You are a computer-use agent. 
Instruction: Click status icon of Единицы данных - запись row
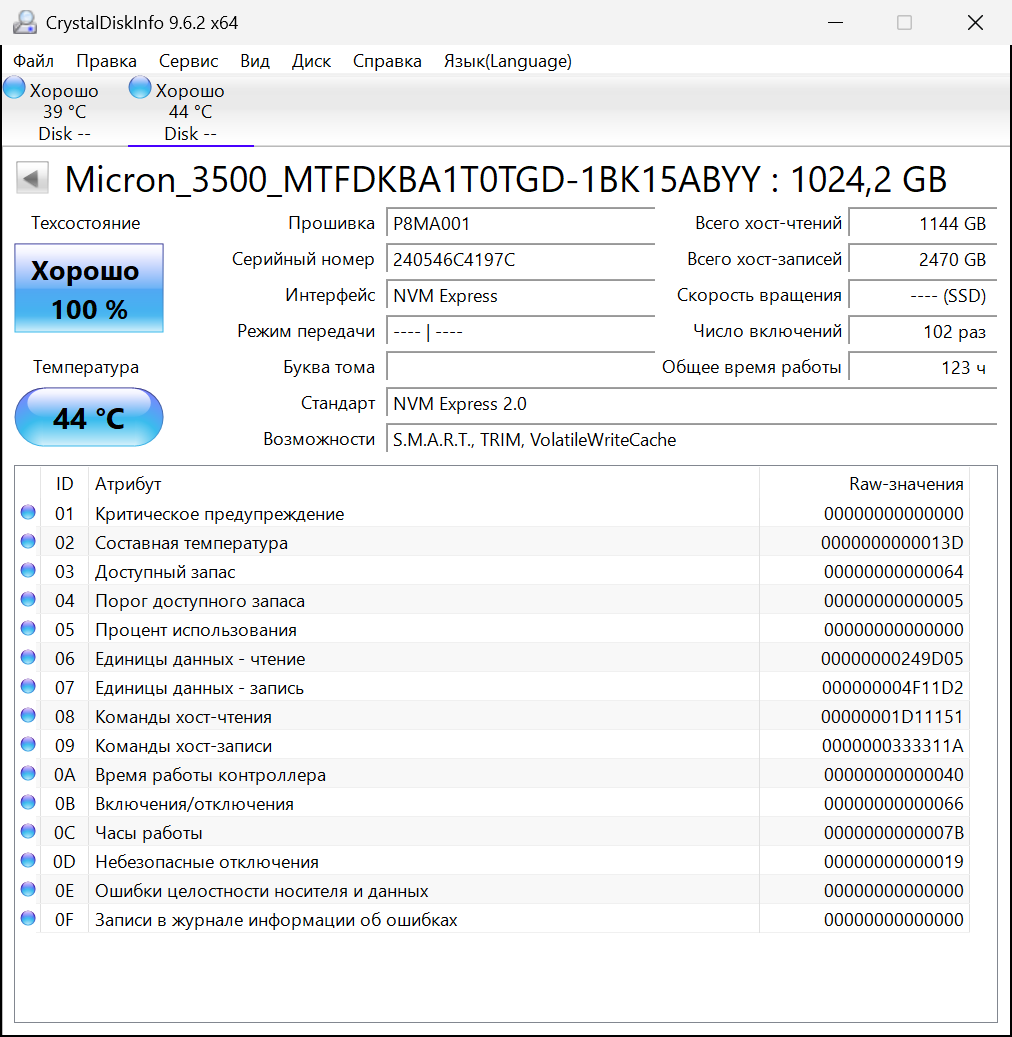tap(28, 686)
